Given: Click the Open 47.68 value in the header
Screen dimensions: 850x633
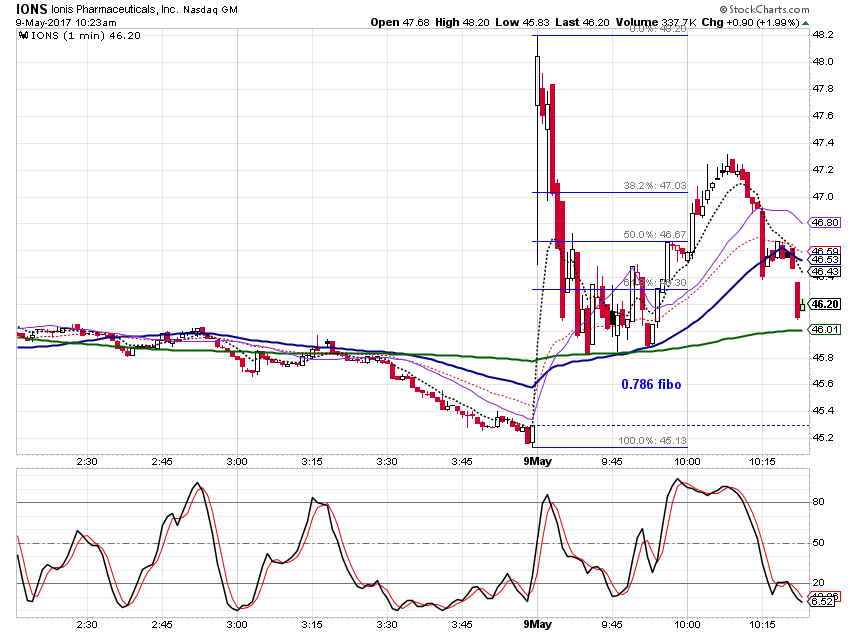Looking at the screenshot, I should pyautogui.click(x=400, y=23).
